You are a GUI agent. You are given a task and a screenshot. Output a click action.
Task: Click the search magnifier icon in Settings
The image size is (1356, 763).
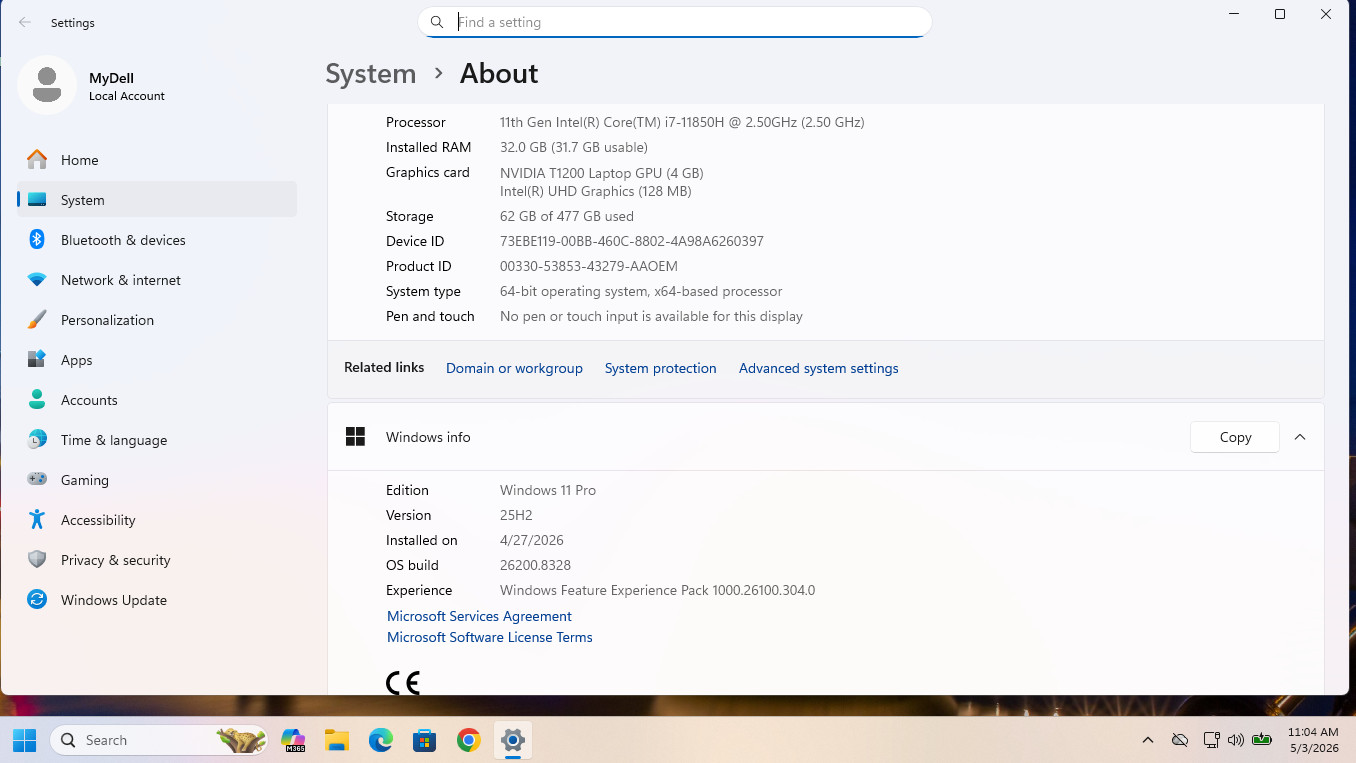coord(437,22)
